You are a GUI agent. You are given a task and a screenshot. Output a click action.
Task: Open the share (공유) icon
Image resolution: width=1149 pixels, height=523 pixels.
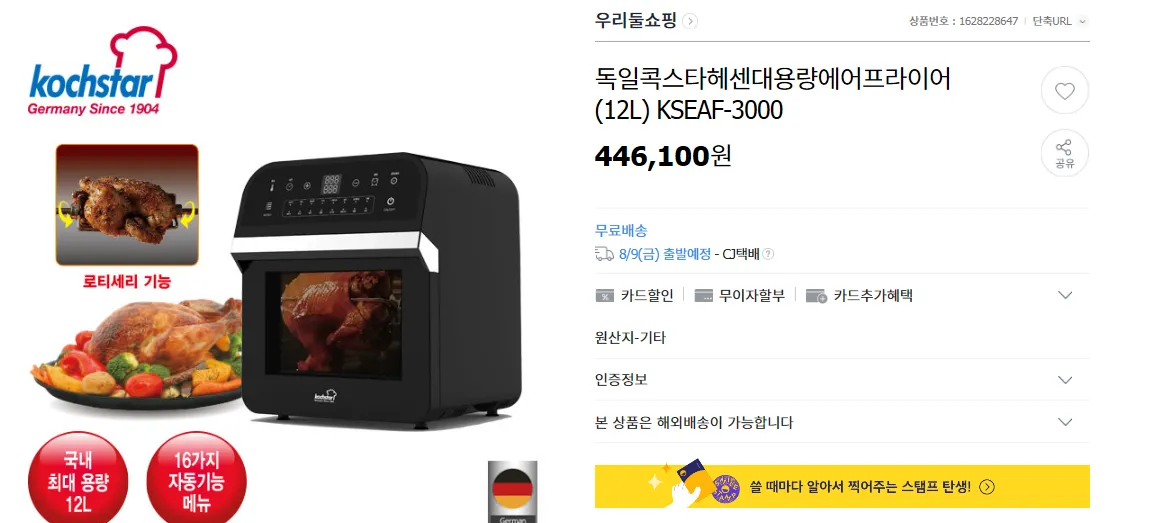point(1064,153)
